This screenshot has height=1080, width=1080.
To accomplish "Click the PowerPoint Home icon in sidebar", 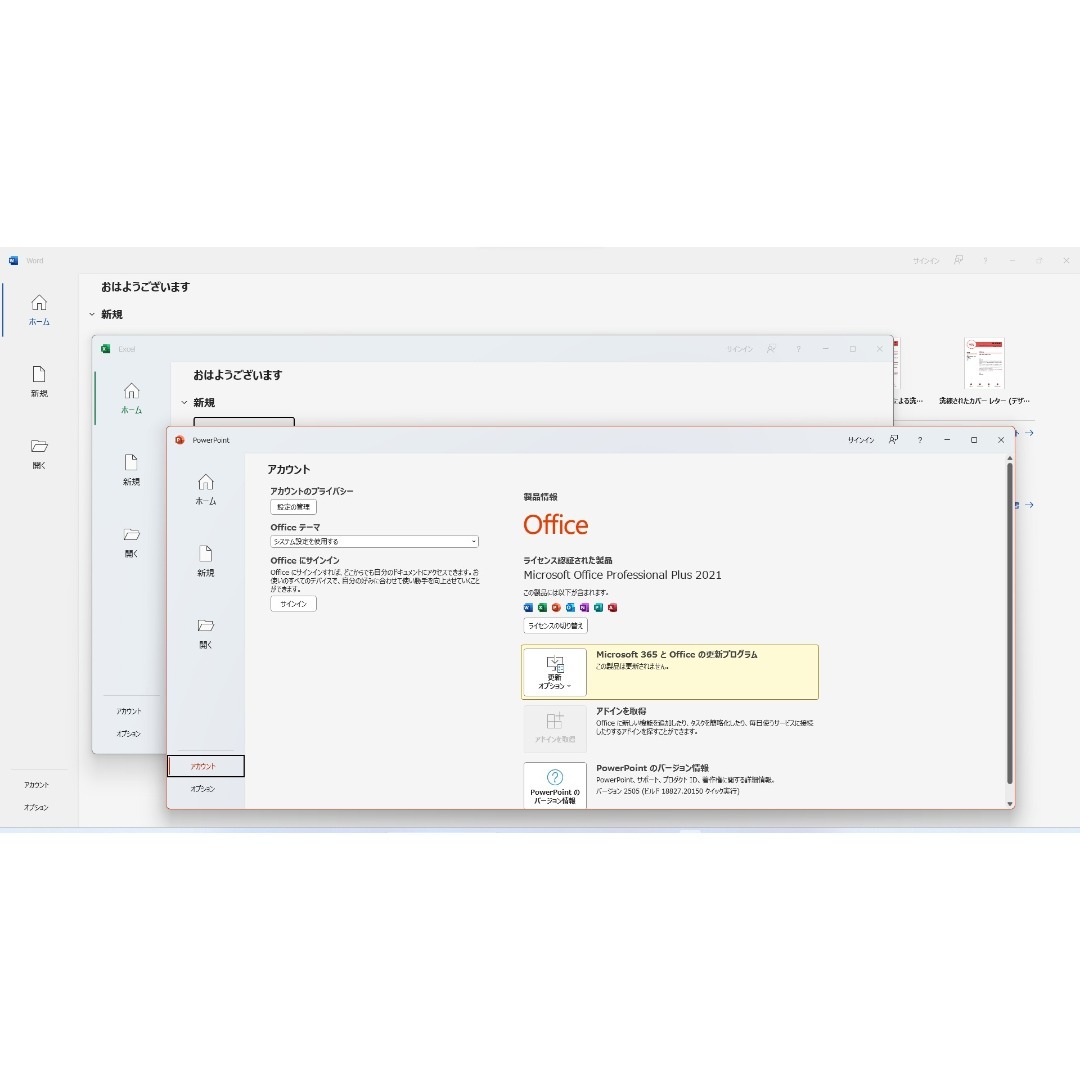I will click(x=206, y=483).
